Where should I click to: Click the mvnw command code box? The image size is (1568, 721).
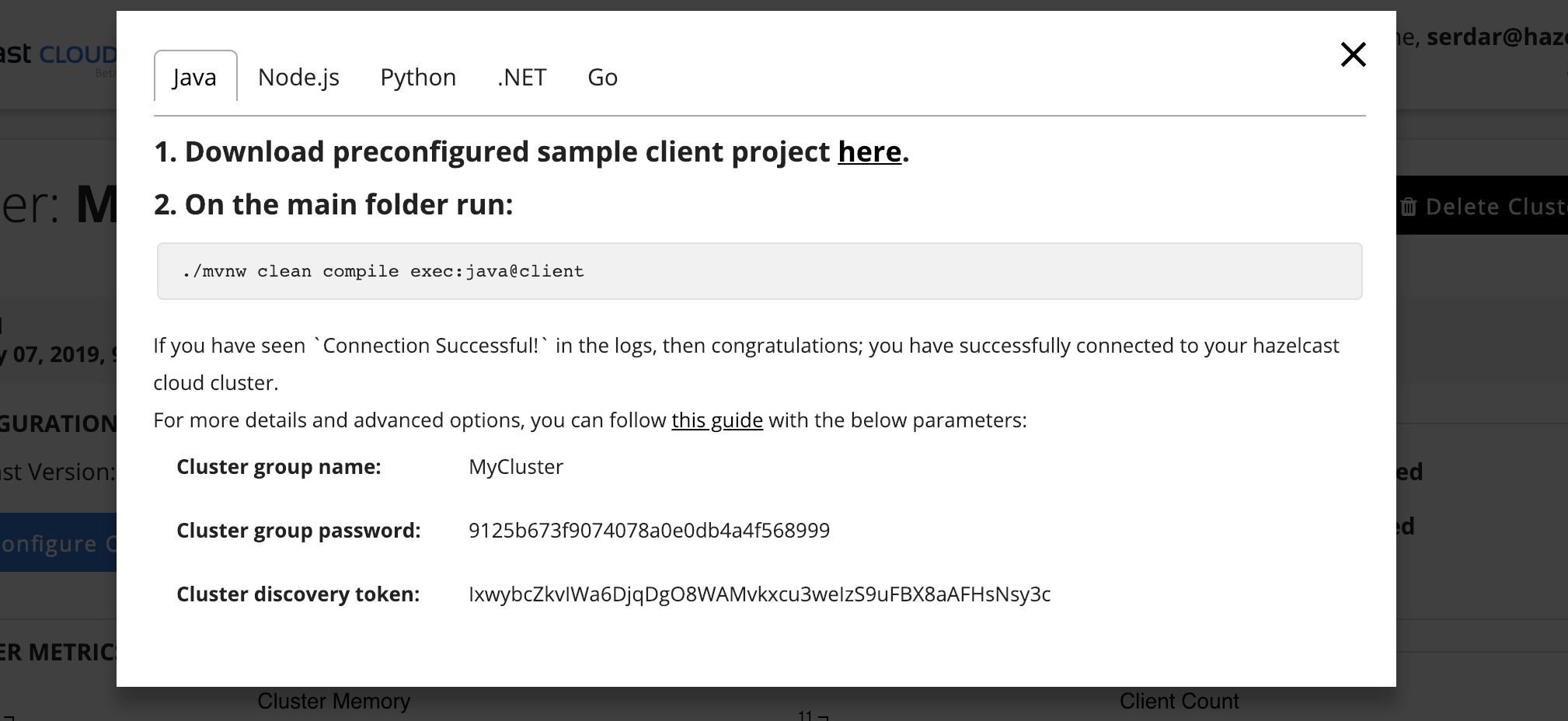point(759,271)
